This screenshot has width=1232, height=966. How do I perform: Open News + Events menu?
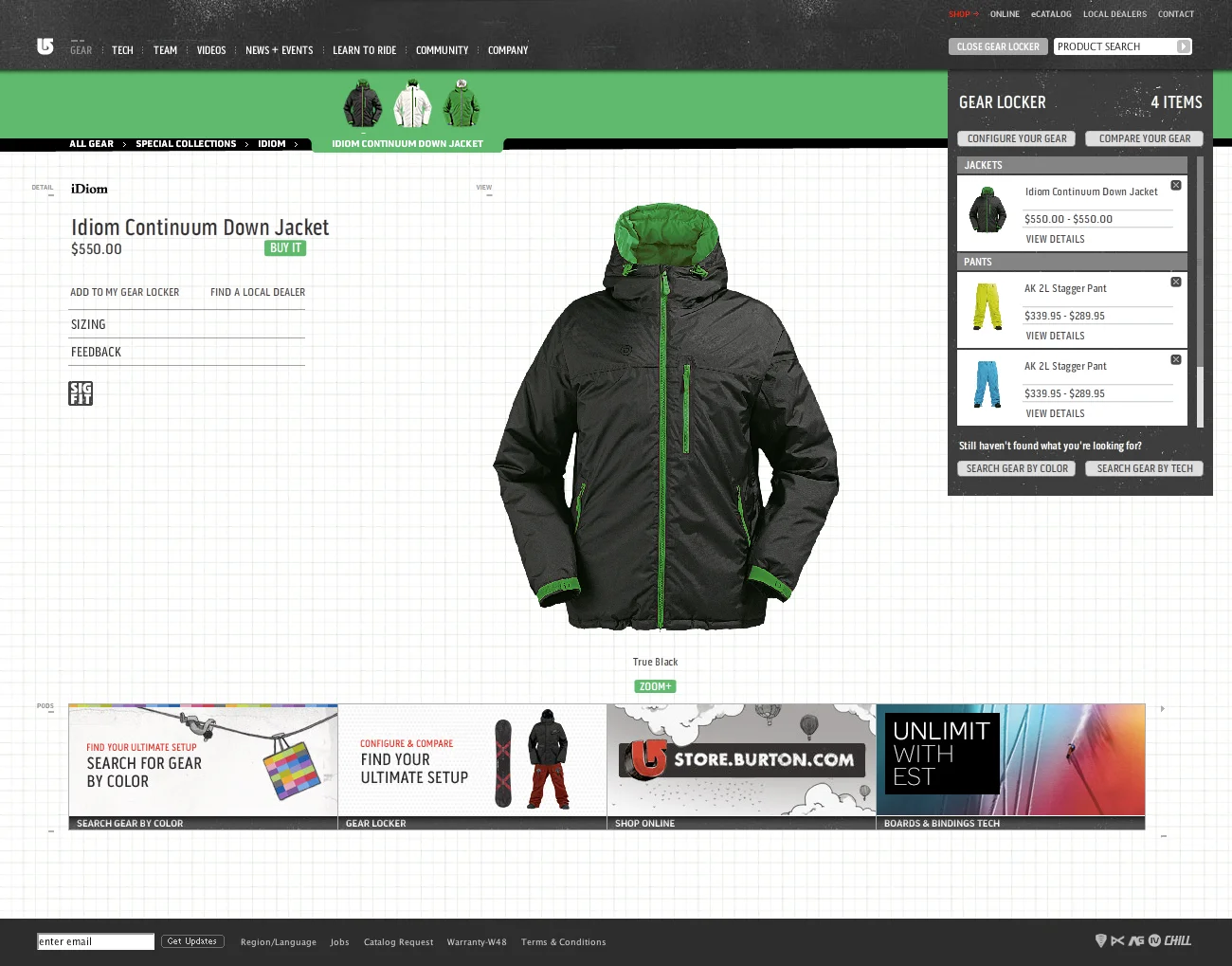coord(279,50)
